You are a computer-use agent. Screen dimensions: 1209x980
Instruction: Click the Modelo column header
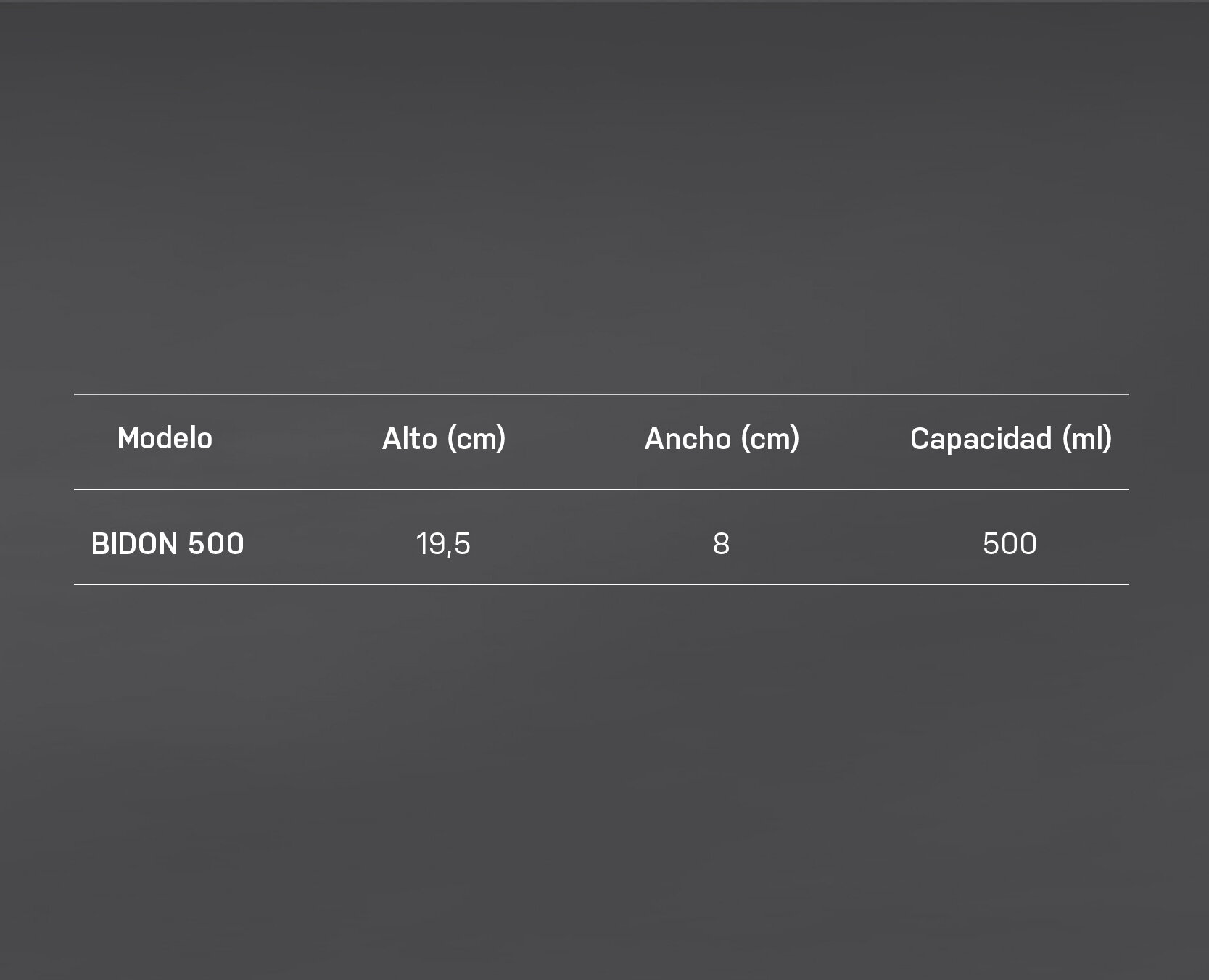point(165,438)
